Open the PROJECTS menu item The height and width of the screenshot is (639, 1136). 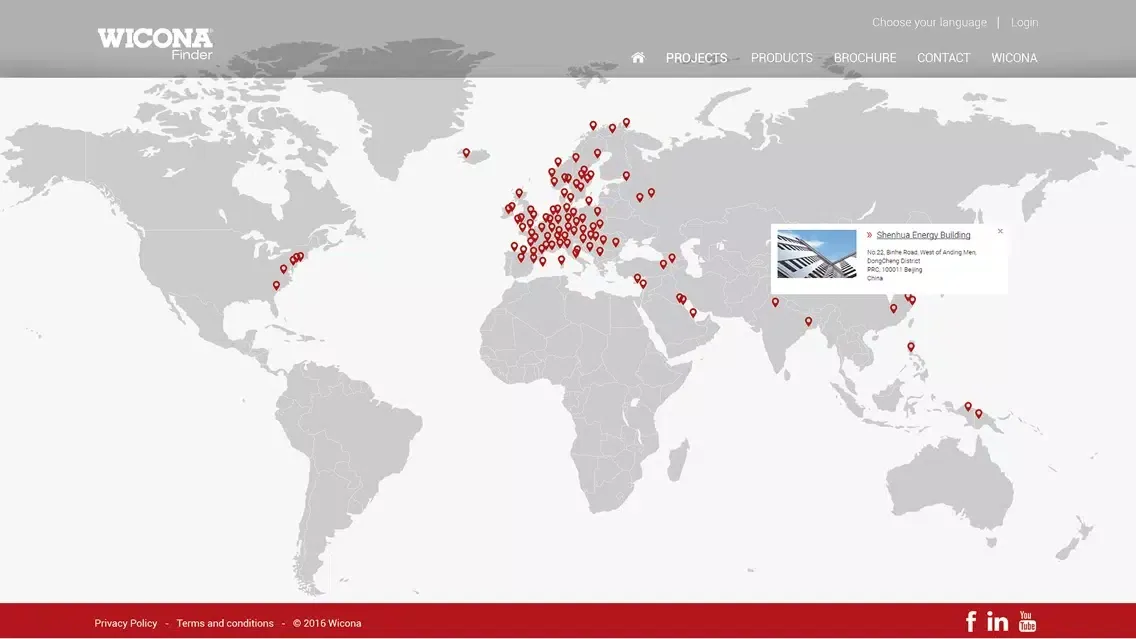click(x=696, y=58)
